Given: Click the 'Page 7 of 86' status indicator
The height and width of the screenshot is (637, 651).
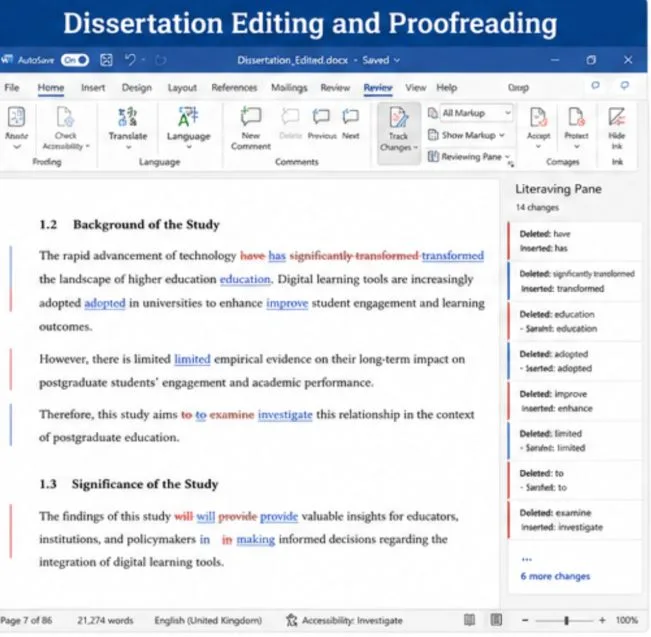Looking at the screenshot, I should pyautogui.click(x=26, y=620).
